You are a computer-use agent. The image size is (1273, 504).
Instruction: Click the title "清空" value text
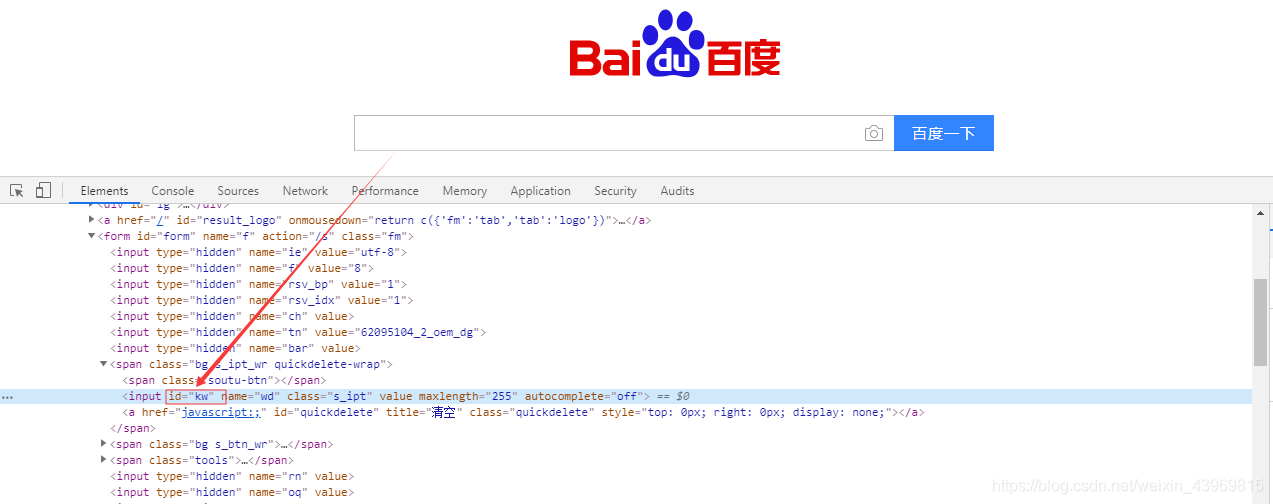point(442,412)
